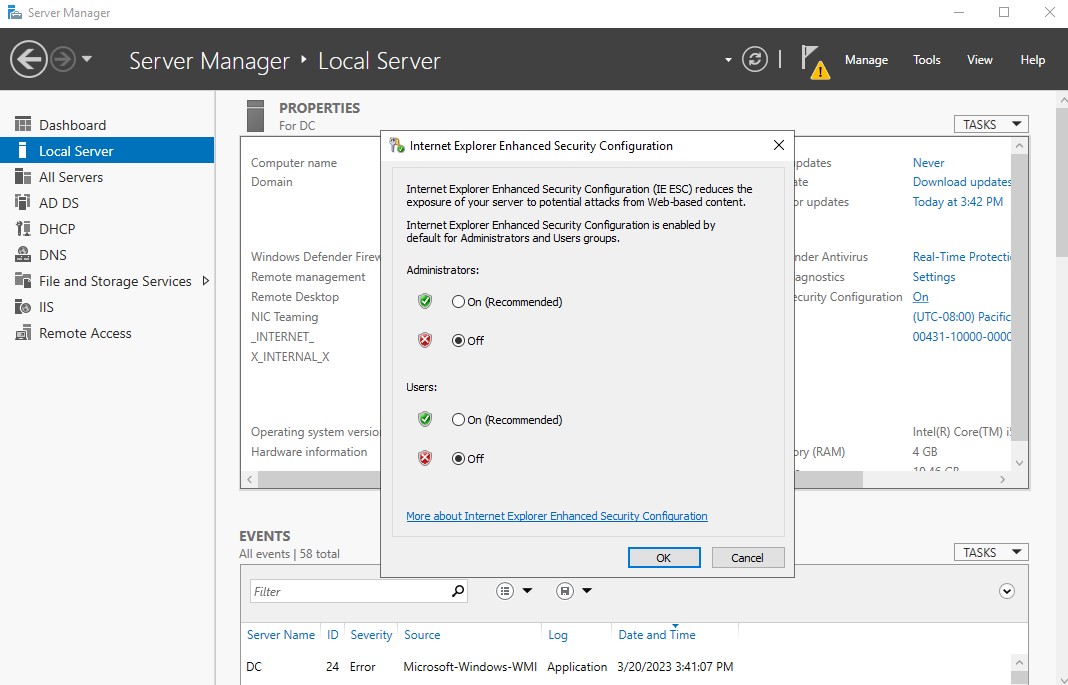Click green shield icon under Users

425,419
